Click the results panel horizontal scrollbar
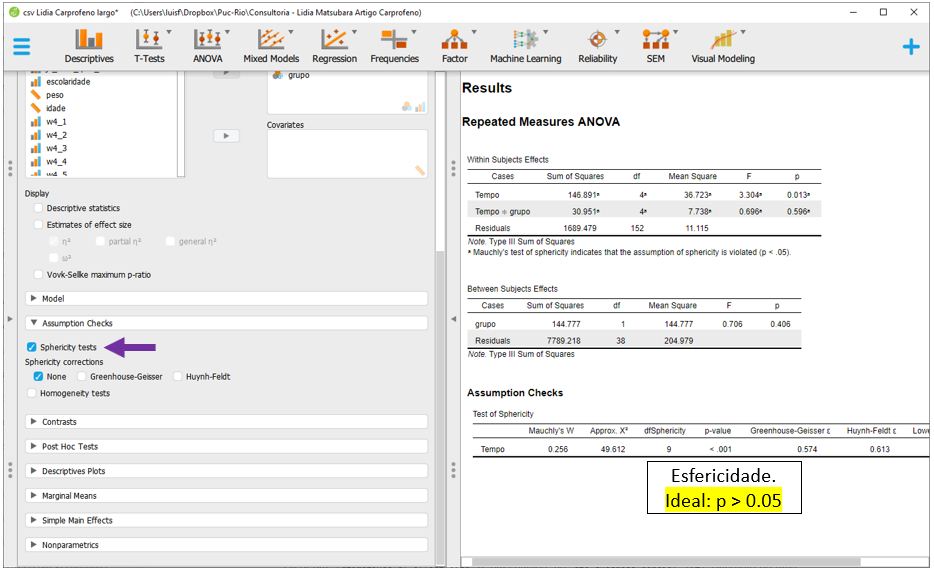The width and height of the screenshot is (934, 574). pos(665,562)
